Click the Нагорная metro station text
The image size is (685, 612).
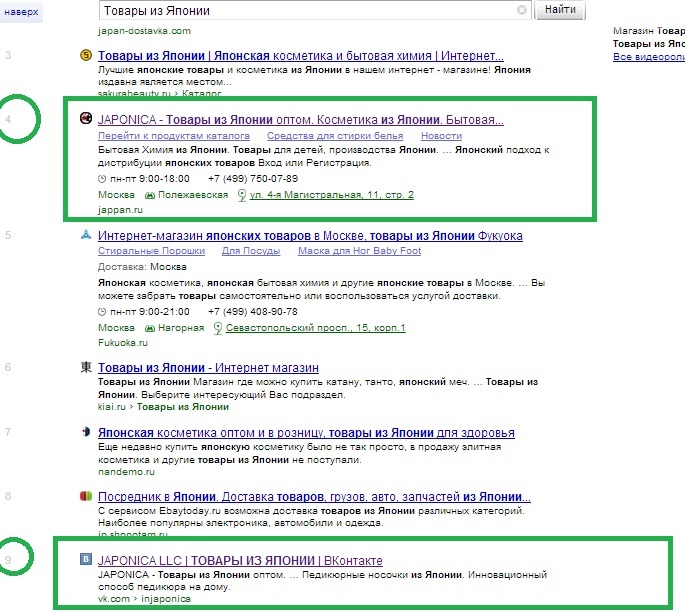click(181, 328)
